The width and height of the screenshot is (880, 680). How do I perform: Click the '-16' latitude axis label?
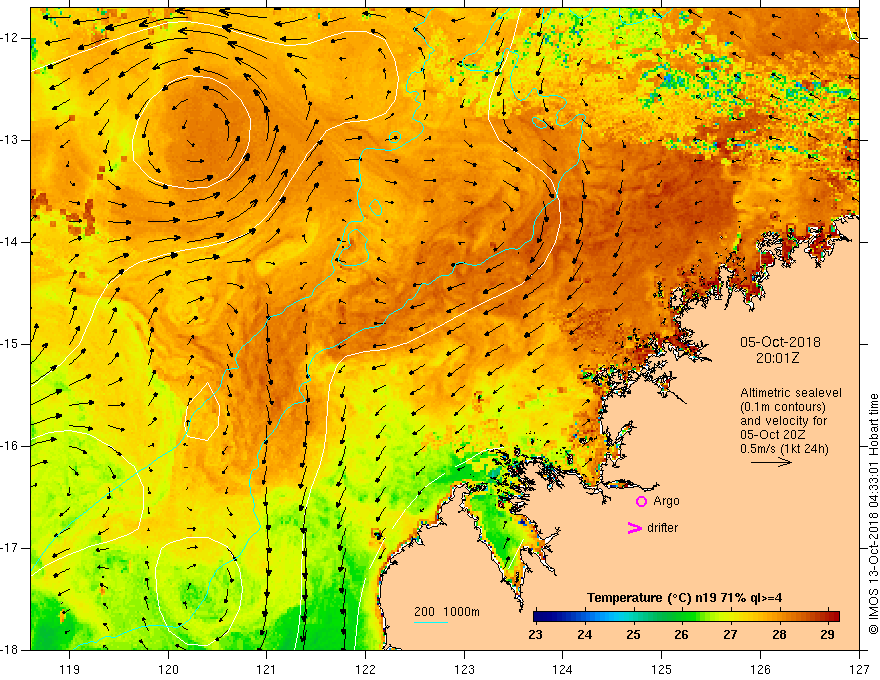tap(11, 446)
